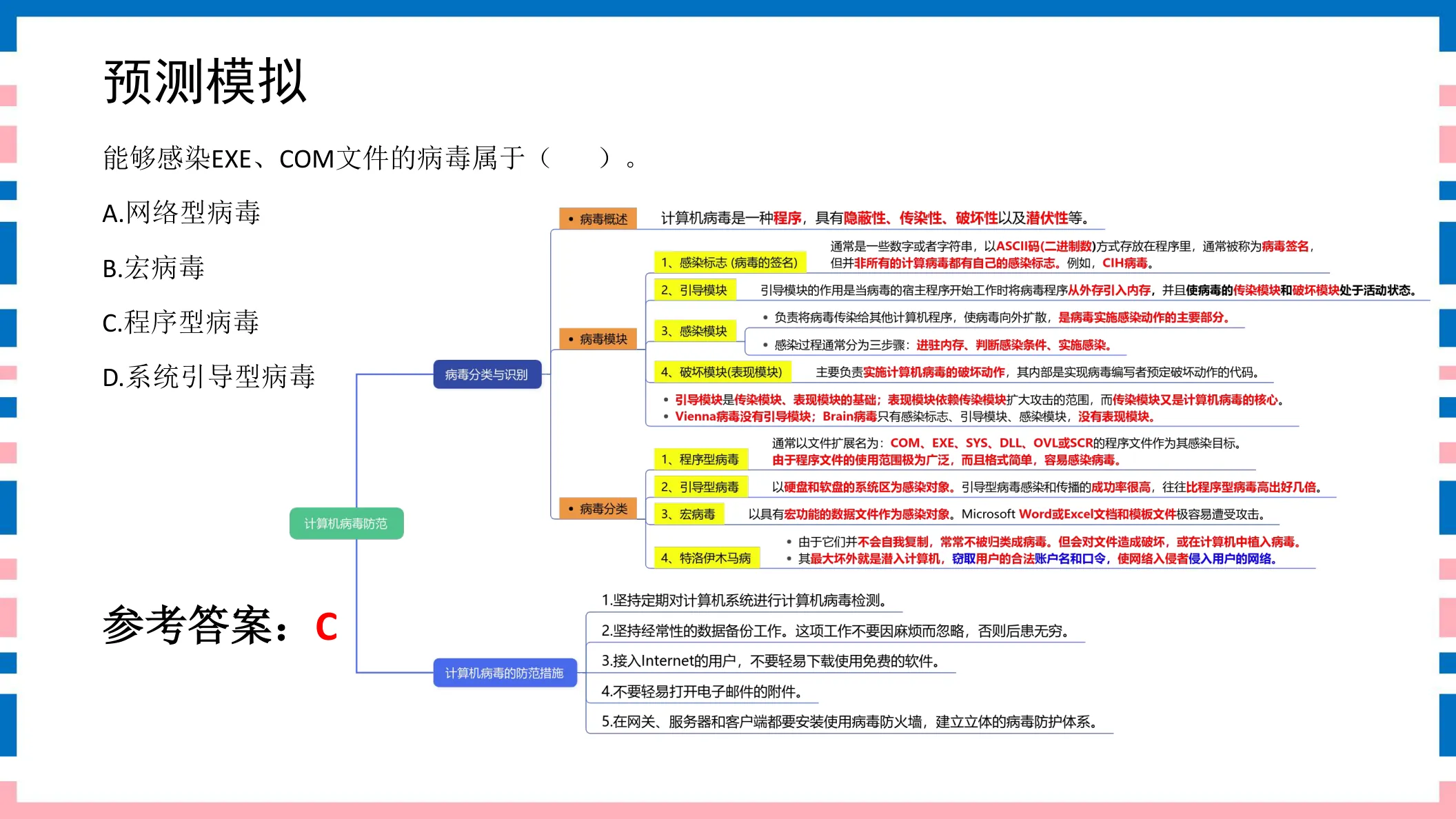The image size is (1456, 819).
Task: Click the orange 病毒模块 node
Action: tap(598, 338)
